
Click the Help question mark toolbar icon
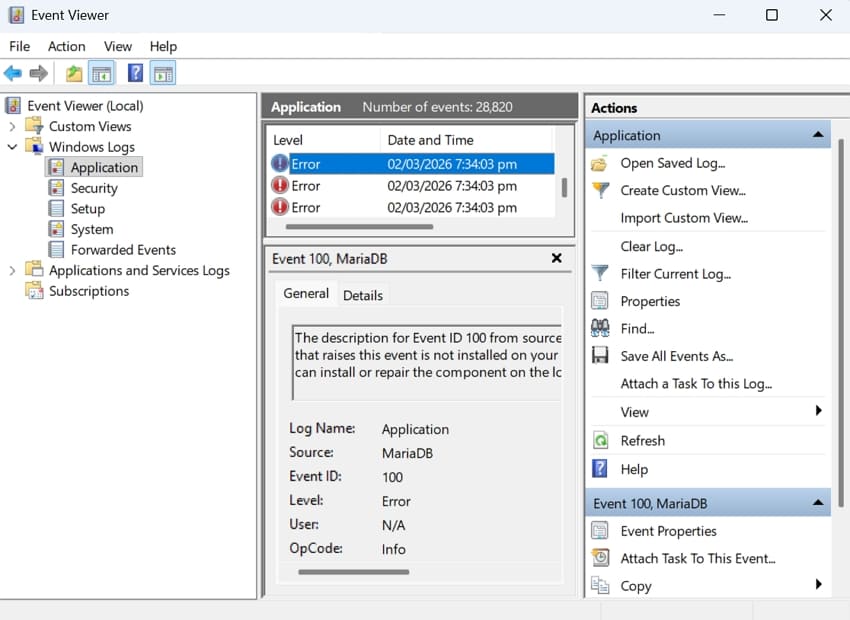point(135,73)
